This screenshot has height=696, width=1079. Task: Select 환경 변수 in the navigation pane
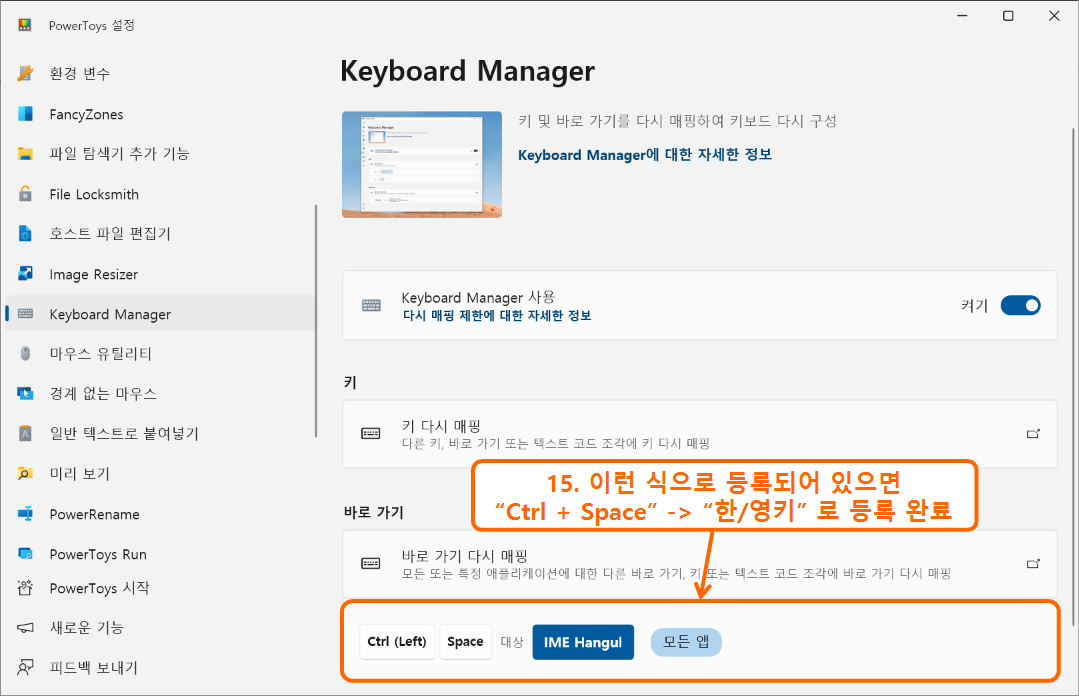(x=24, y=73)
